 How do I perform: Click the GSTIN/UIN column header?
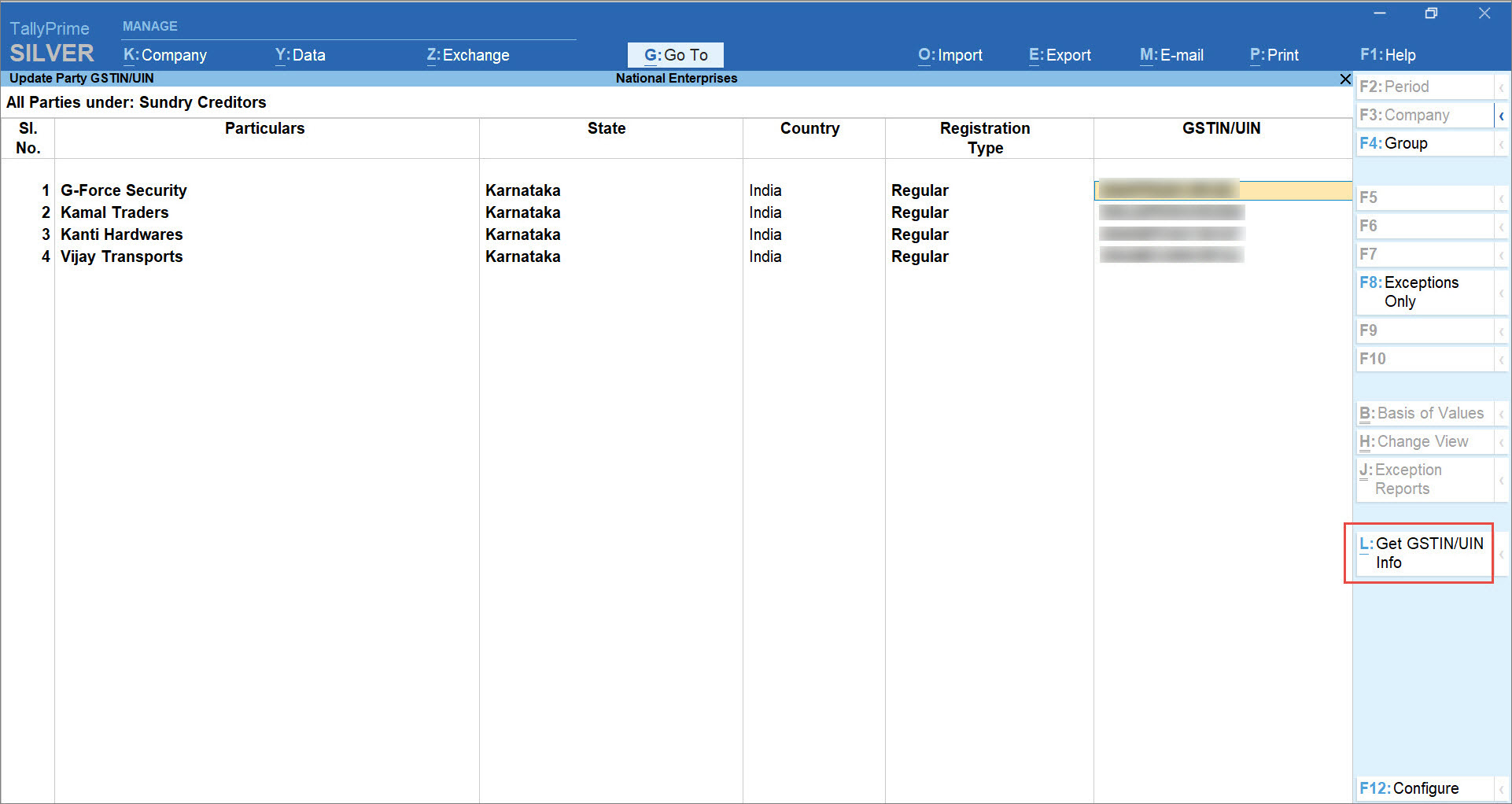1222,128
